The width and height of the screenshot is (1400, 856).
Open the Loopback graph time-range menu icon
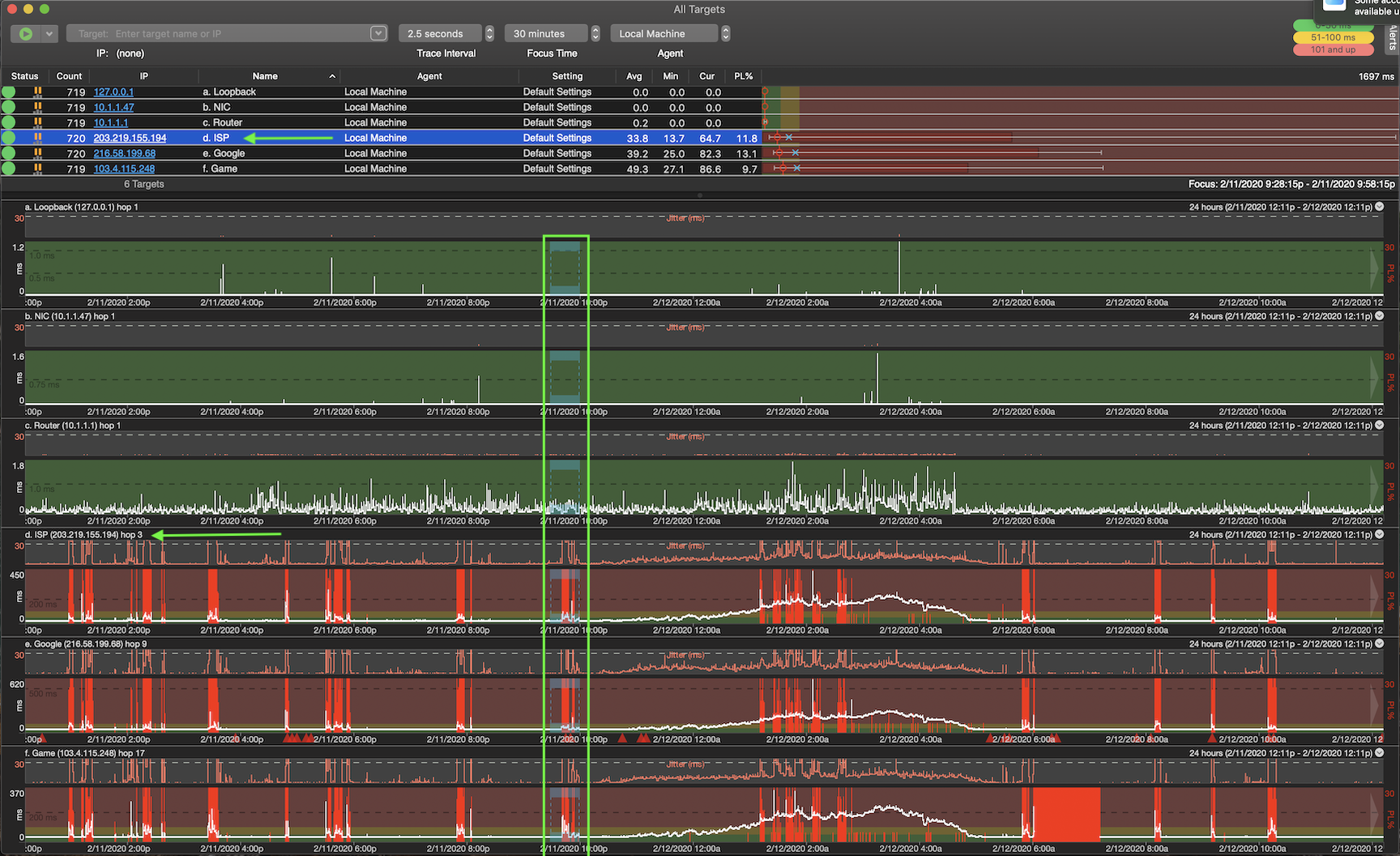(1380, 207)
